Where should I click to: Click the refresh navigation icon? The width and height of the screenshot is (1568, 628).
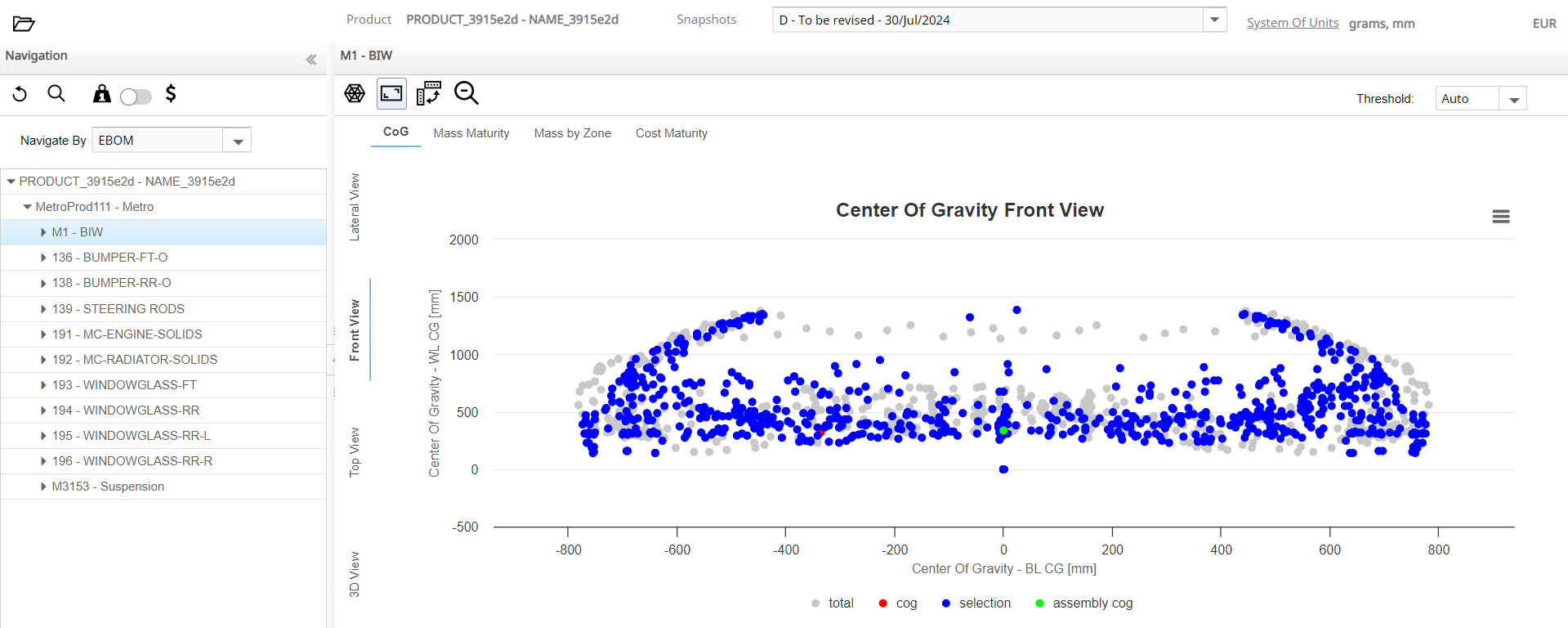pyautogui.click(x=20, y=95)
